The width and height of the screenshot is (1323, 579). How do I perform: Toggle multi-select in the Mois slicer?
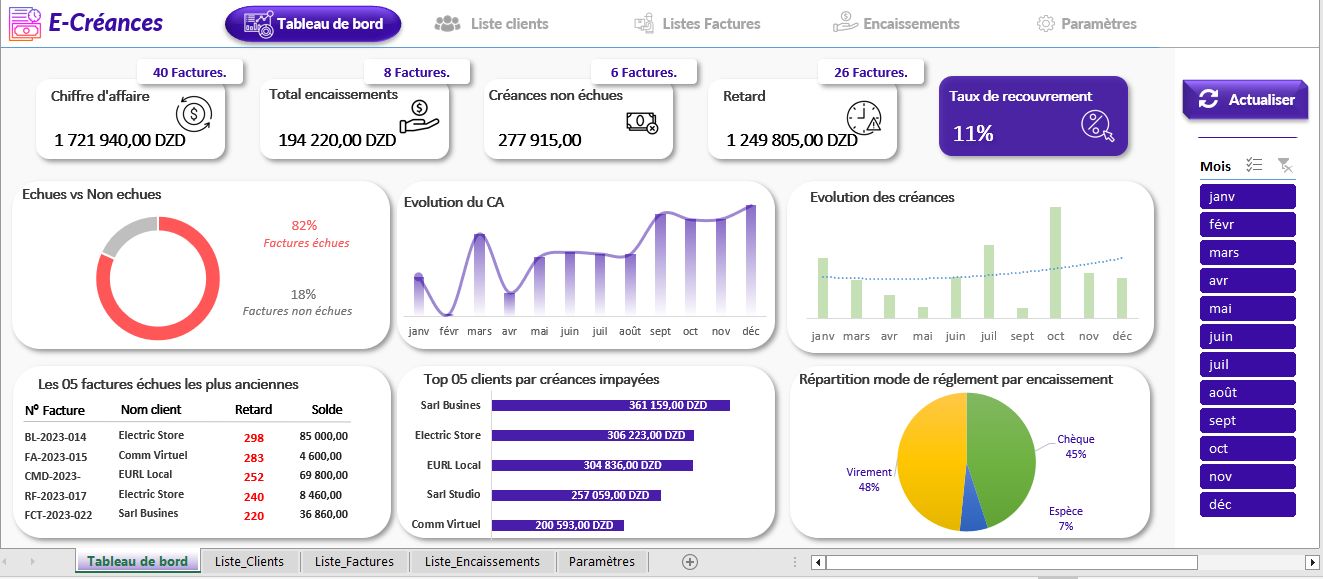click(x=1254, y=166)
